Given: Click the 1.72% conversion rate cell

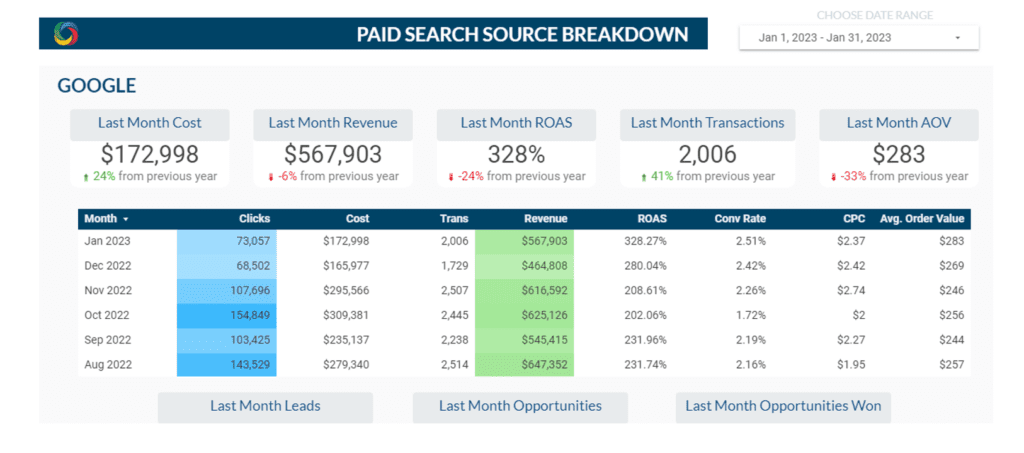Looking at the screenshot, I should tap(751, 315).
